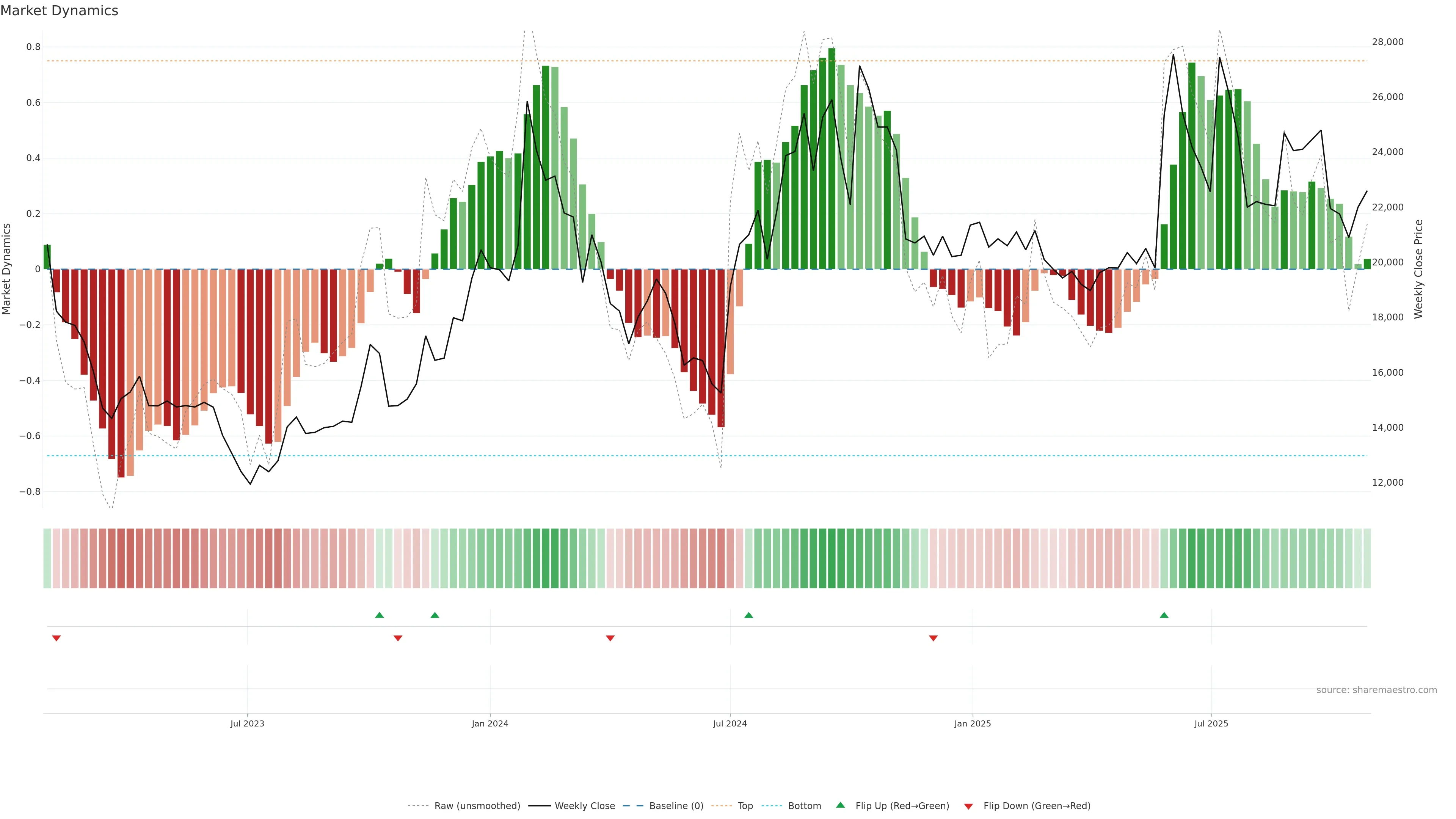Toggle the Baseline (0) legend entry
1456x819 pixels.
click(x=676, y=806)
